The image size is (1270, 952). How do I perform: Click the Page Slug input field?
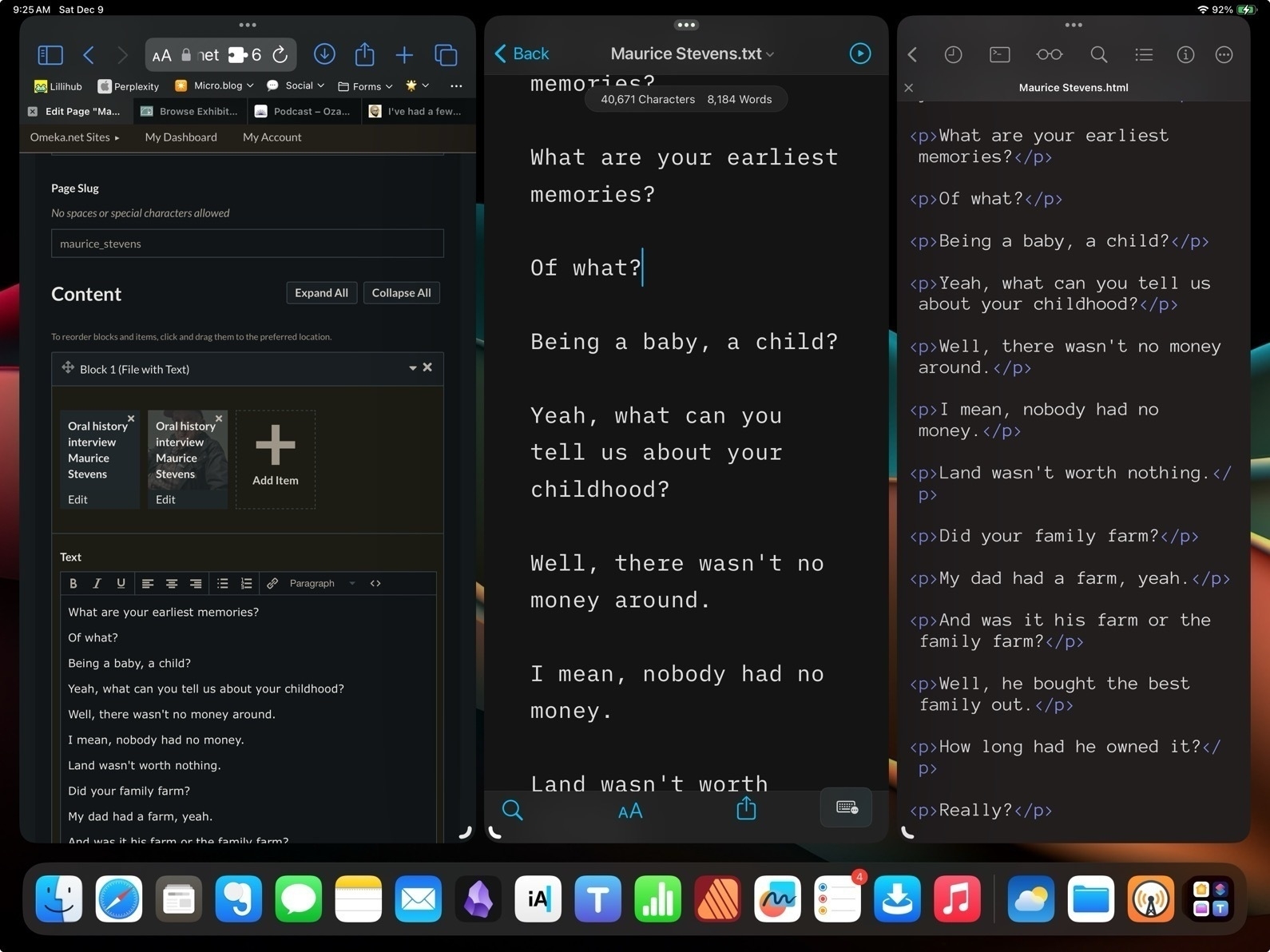(x=247, y=244)
